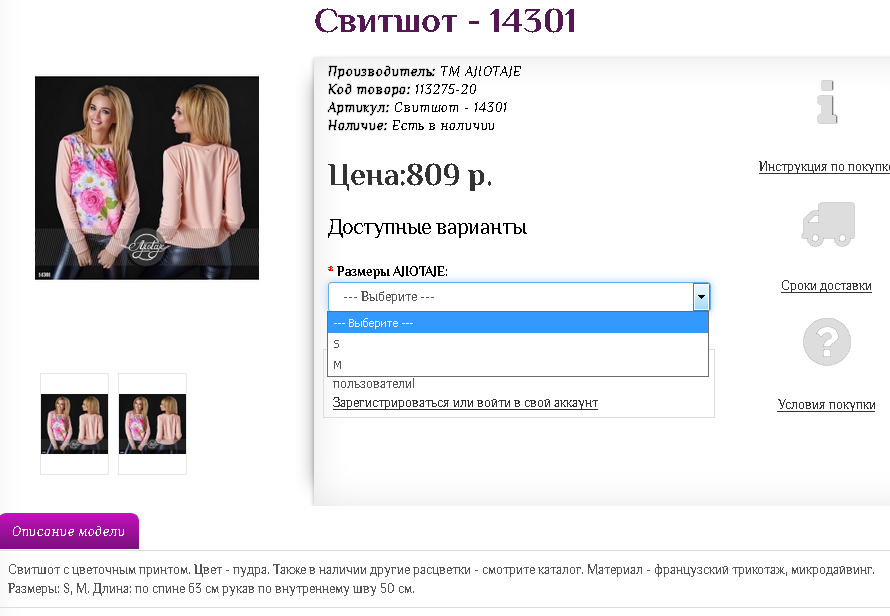Select the second small product thumbnail
The height and width of the screenshot is (616, 890).
152,424
